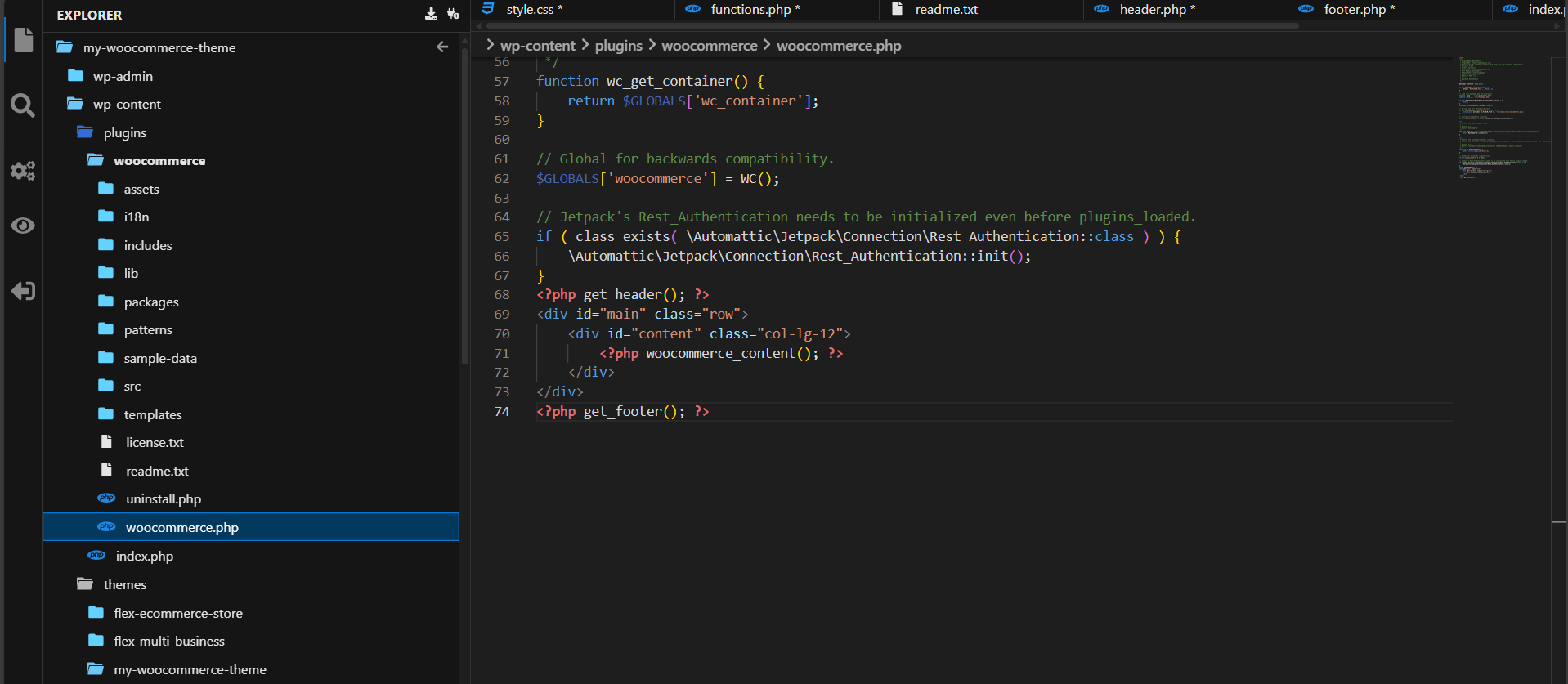The image size is (1568, 684).
Task: Click wp-content in the breadcrumb path
Action: tap(538, 46)
